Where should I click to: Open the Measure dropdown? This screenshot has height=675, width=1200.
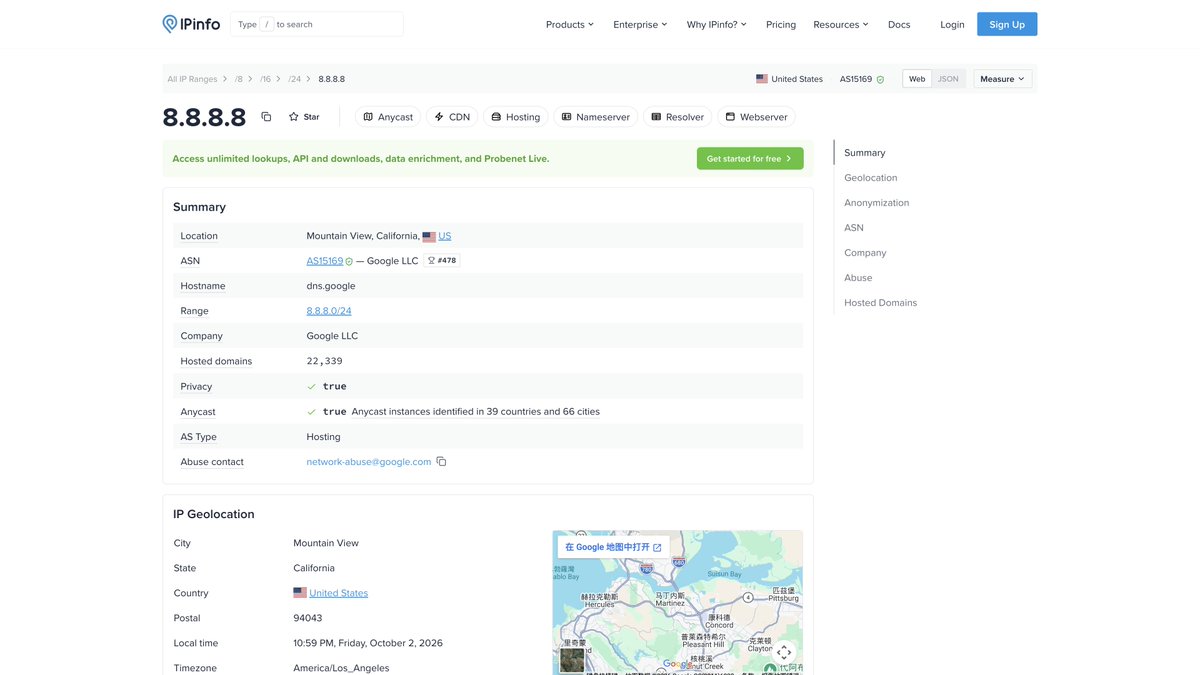pyautogui.click(x=1003, y=79)
